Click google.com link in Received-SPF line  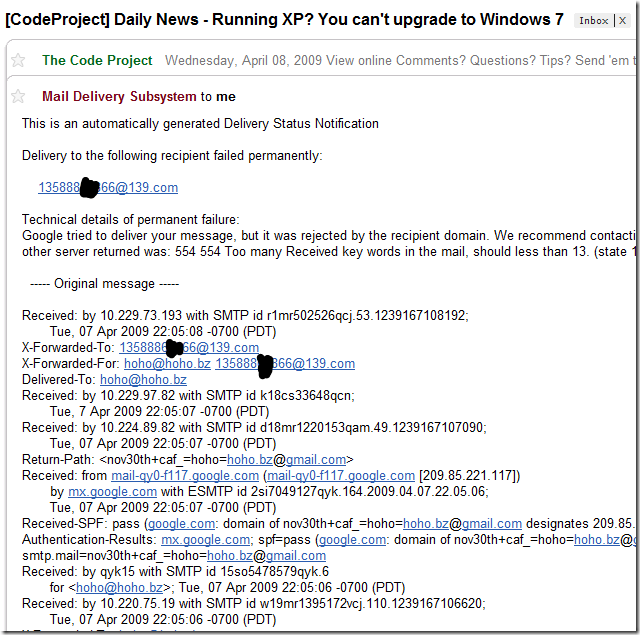(x=182, y=523)
